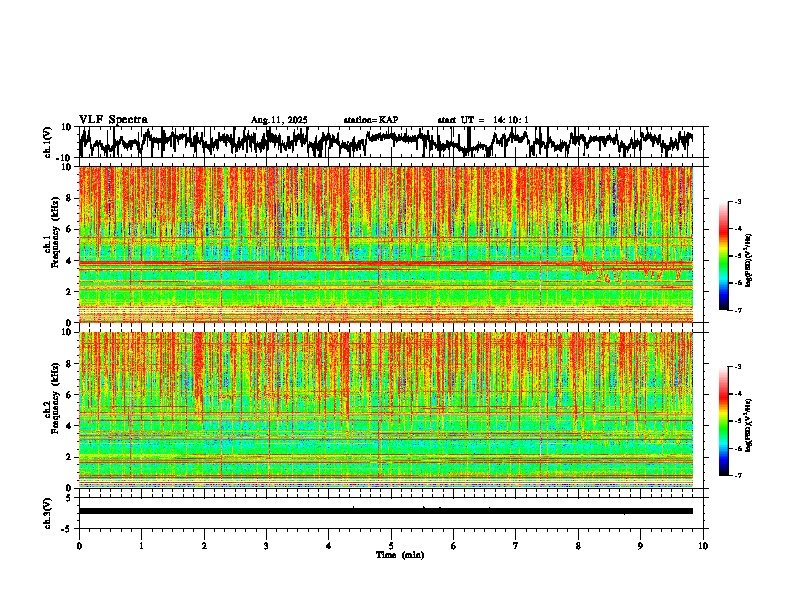792x612 pixels.
Task: Click the ch.2 spectrogram plot area
Action: pos(386,410)
